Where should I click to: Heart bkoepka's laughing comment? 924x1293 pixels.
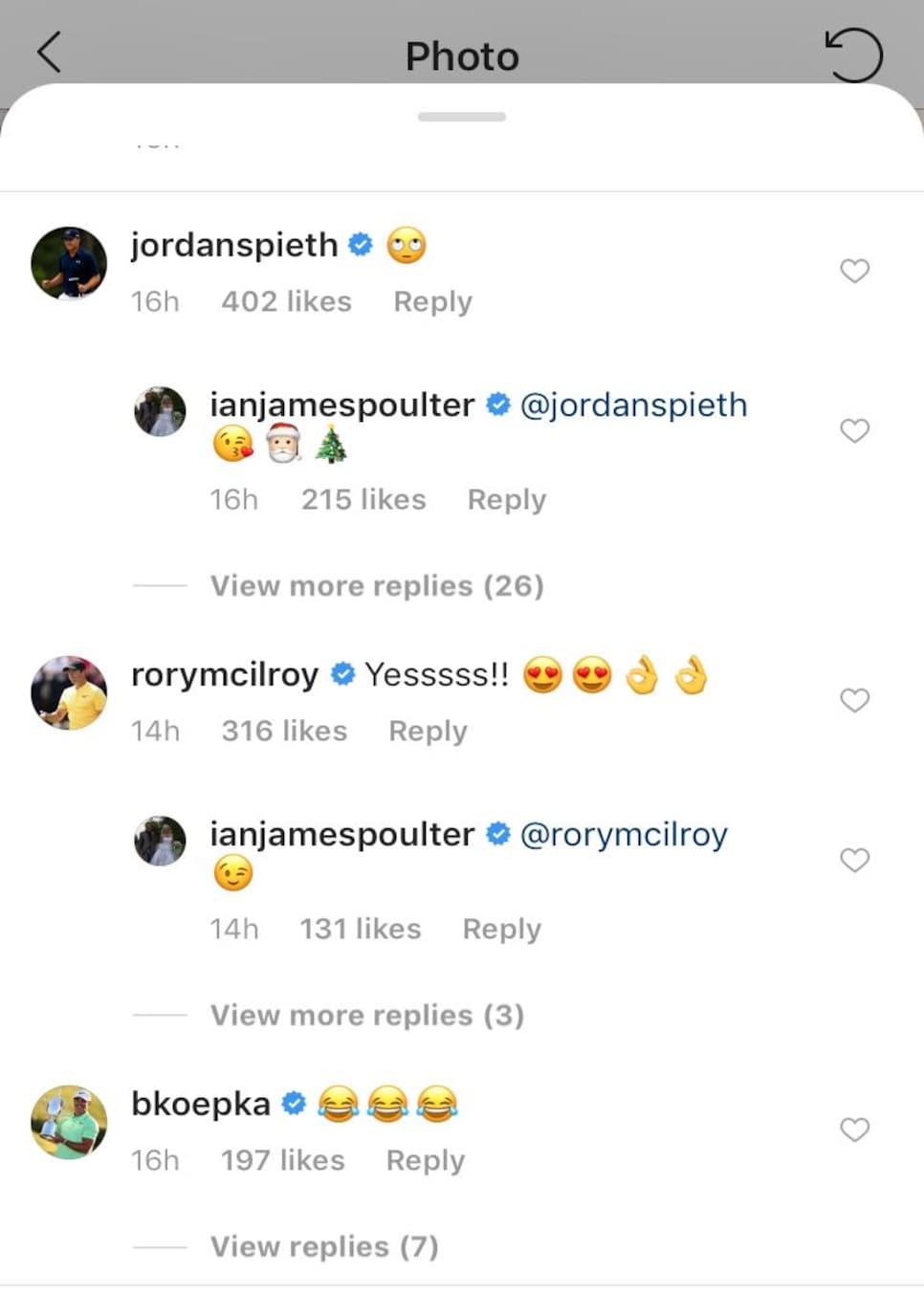click(854, 1129)
